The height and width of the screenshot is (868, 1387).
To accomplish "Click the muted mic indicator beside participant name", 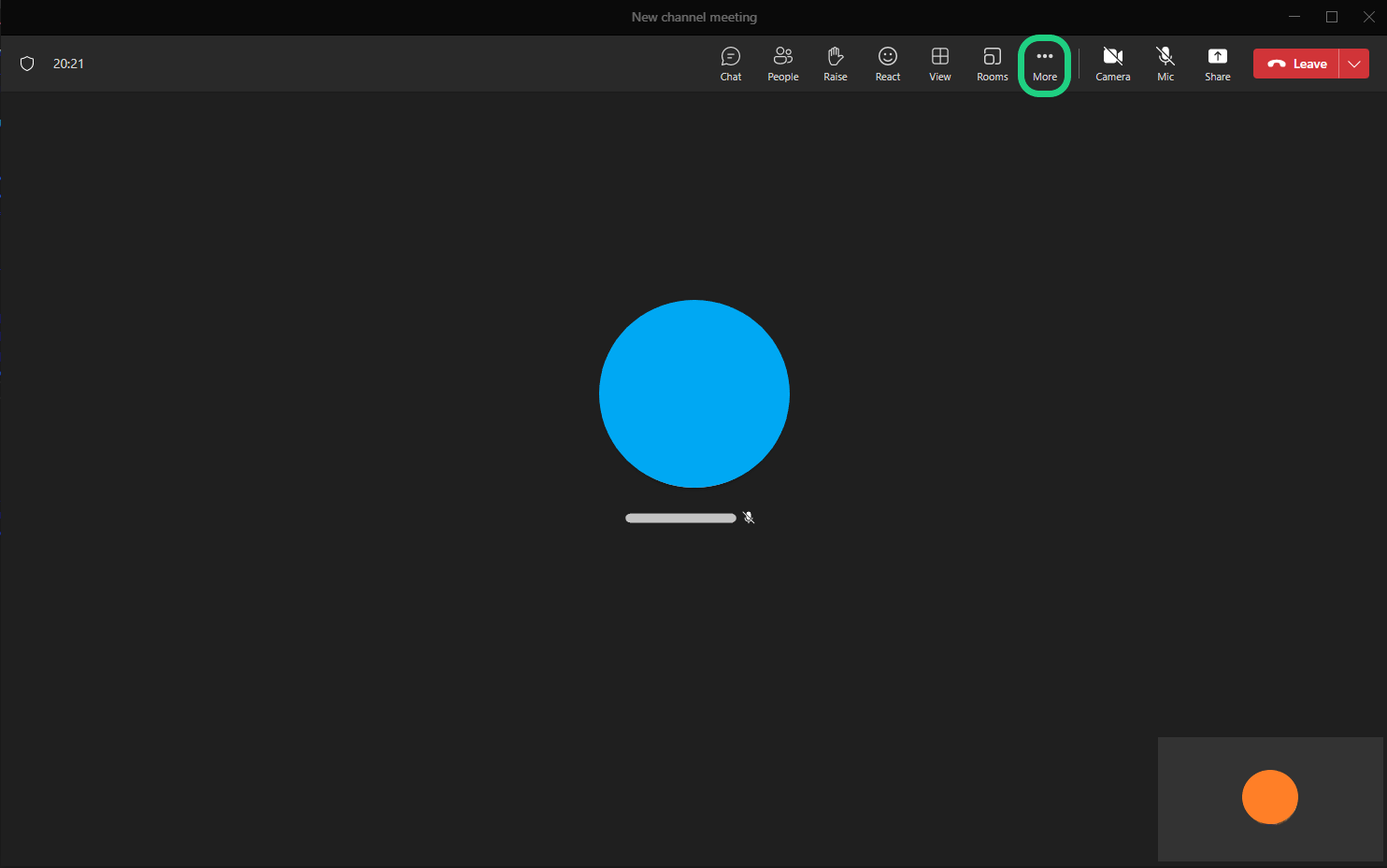I will pos(749,518).
